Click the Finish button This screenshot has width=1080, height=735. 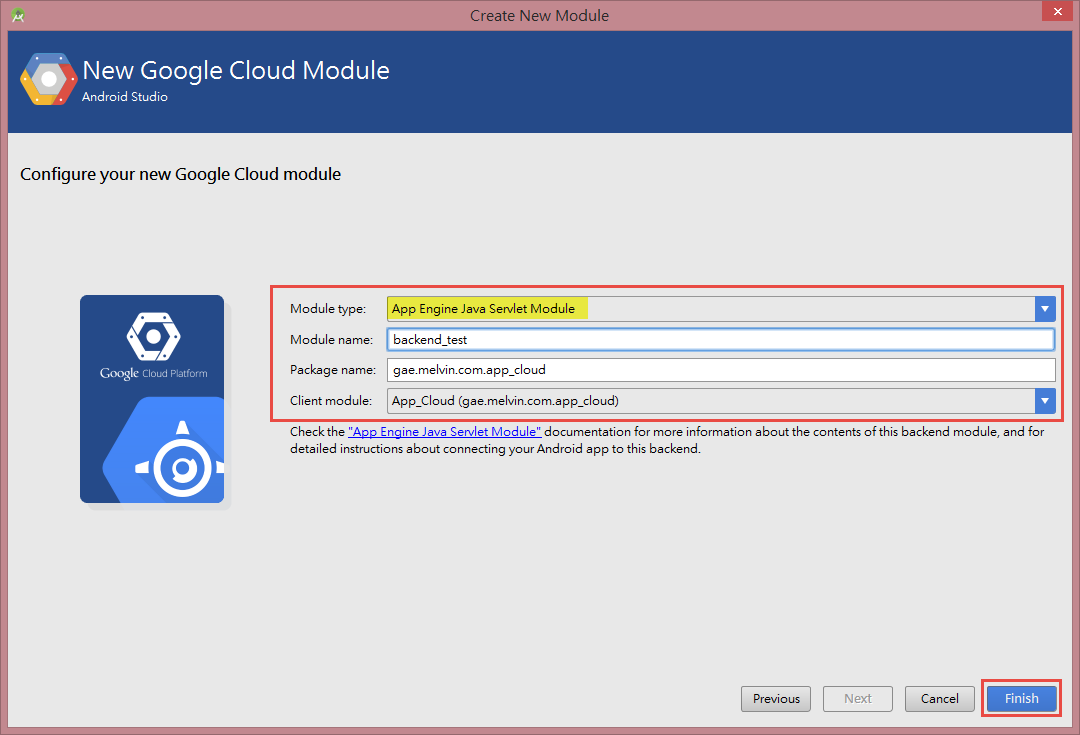(1021, 698)
